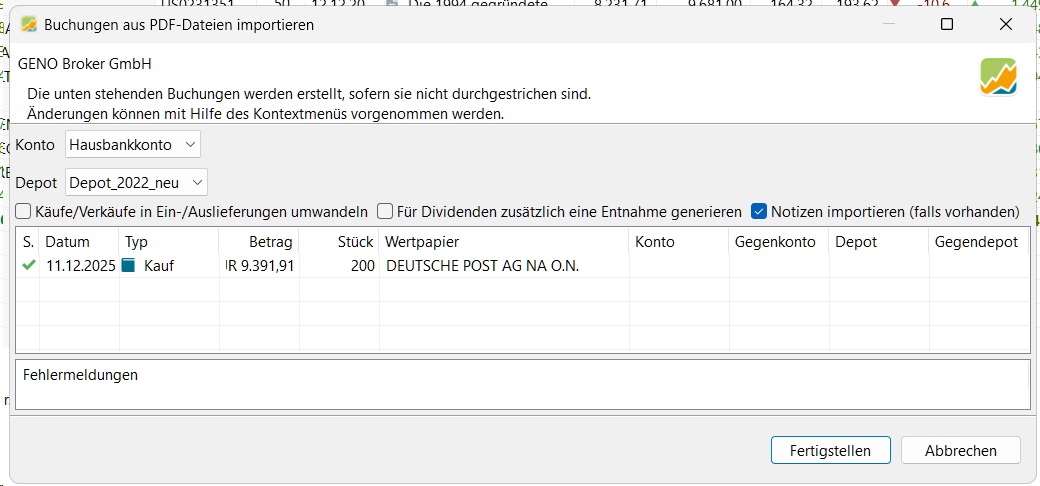Click the green checkmark status icon
The width and height of the screenshot is (1040, 486).
coord(29,266)
